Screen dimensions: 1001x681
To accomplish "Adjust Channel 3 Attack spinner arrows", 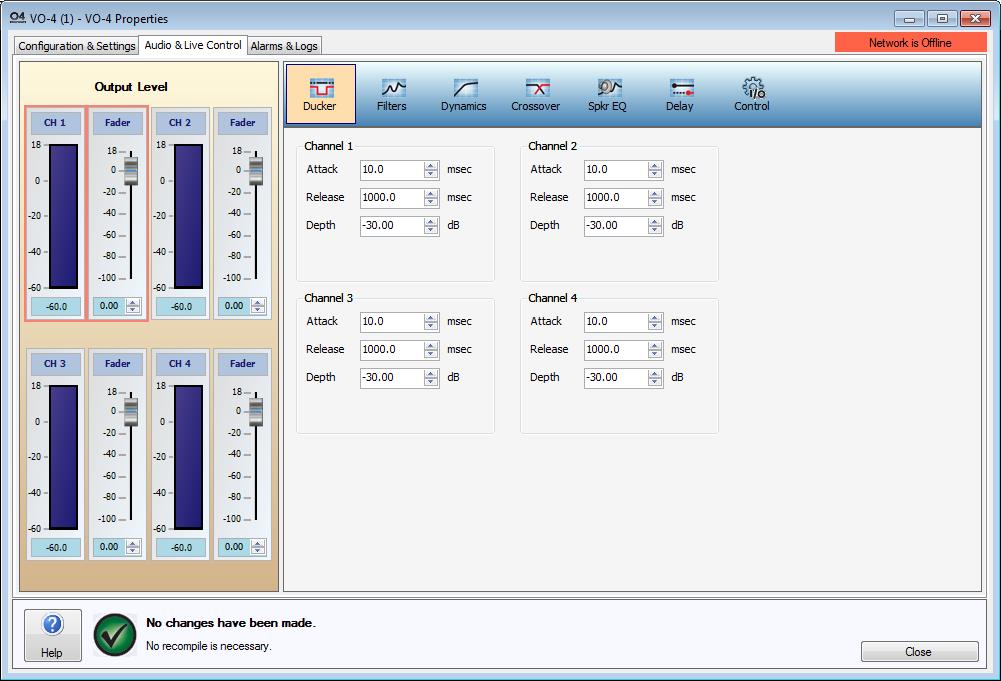I will coord(431,322).
